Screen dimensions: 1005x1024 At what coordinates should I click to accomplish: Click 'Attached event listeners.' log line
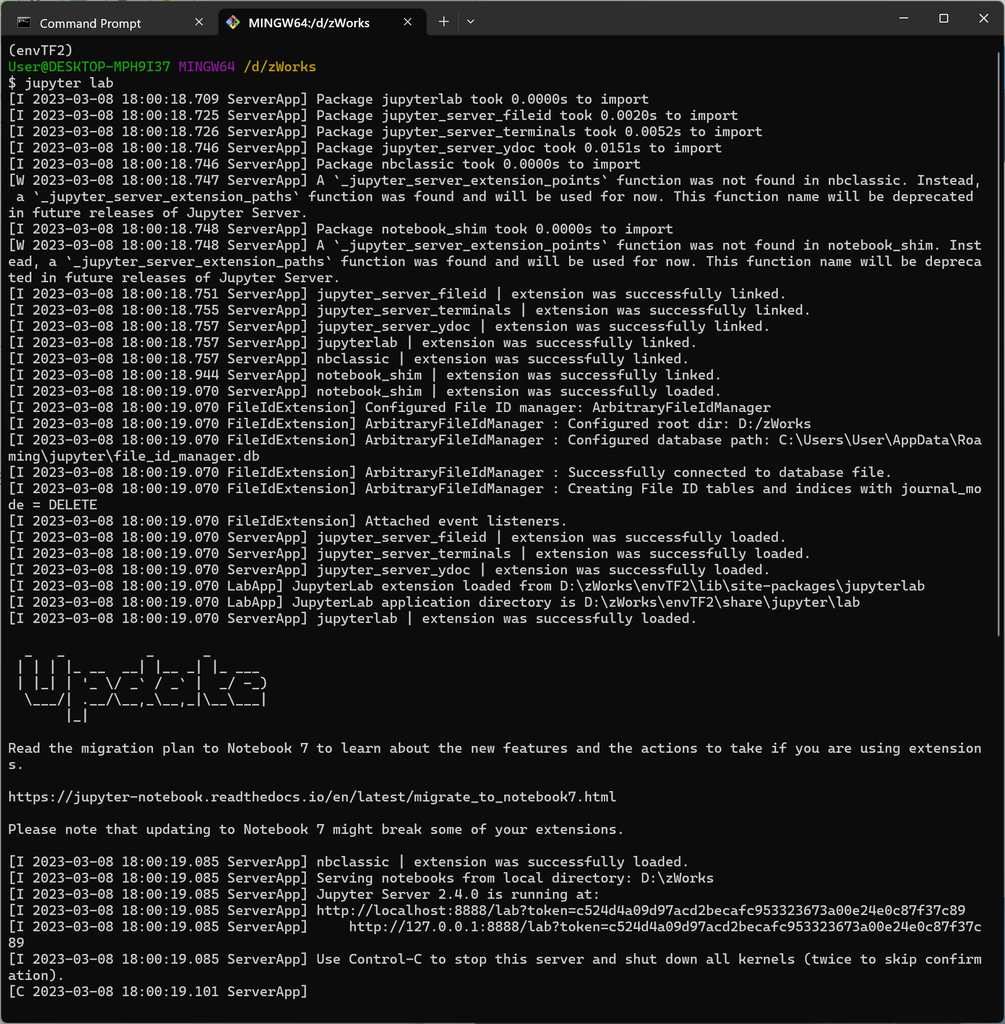pos(287,521)
